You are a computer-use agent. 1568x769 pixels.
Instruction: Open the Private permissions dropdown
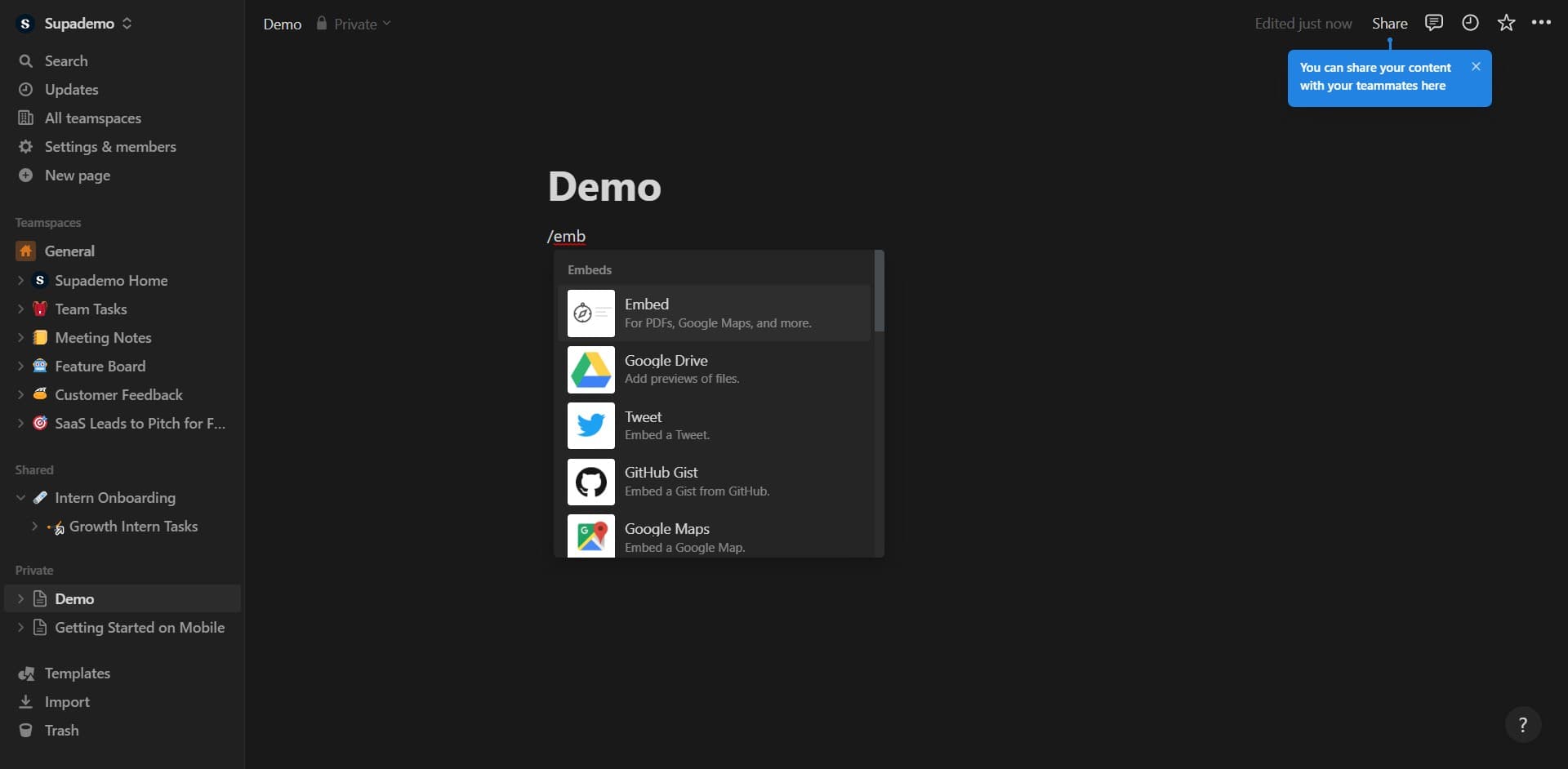[x=355, y=24]
